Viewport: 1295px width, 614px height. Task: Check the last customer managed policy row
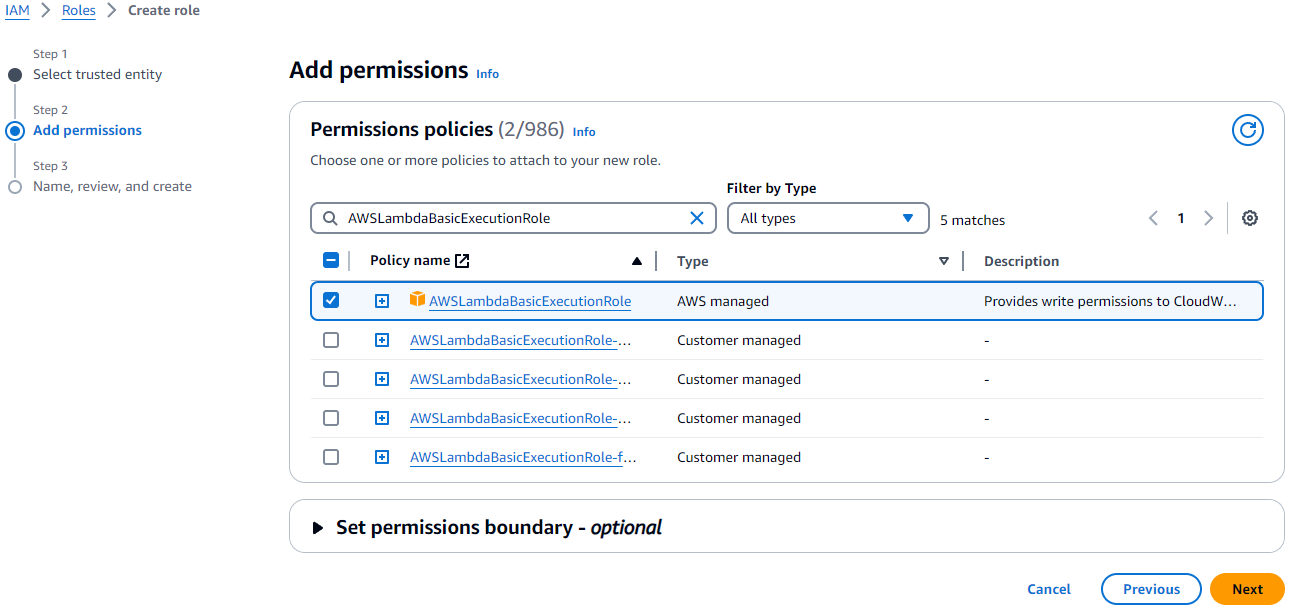pos(331,457)
